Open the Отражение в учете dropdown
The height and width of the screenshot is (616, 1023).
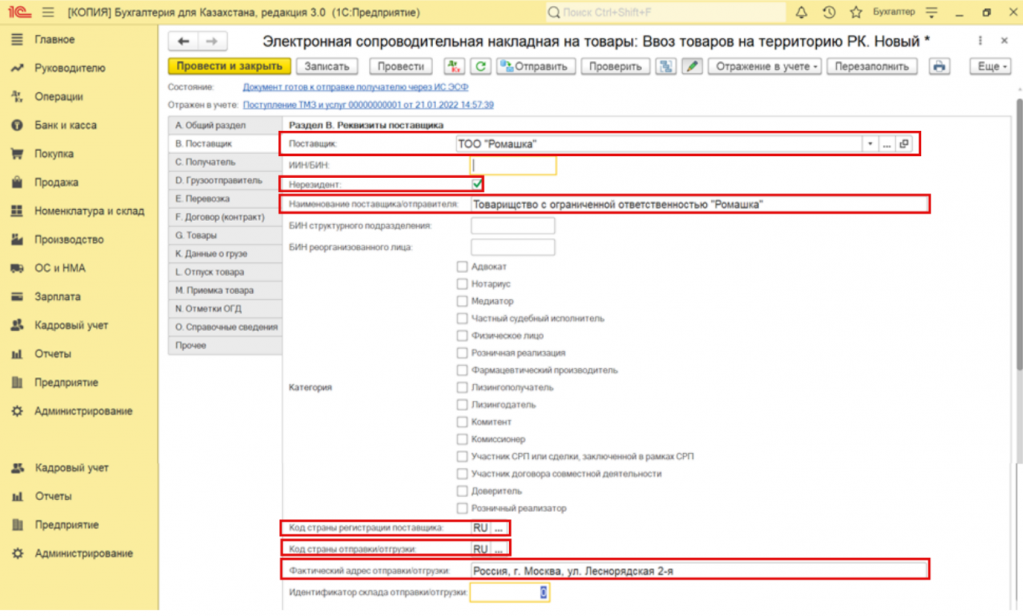(x=765, y=66)
